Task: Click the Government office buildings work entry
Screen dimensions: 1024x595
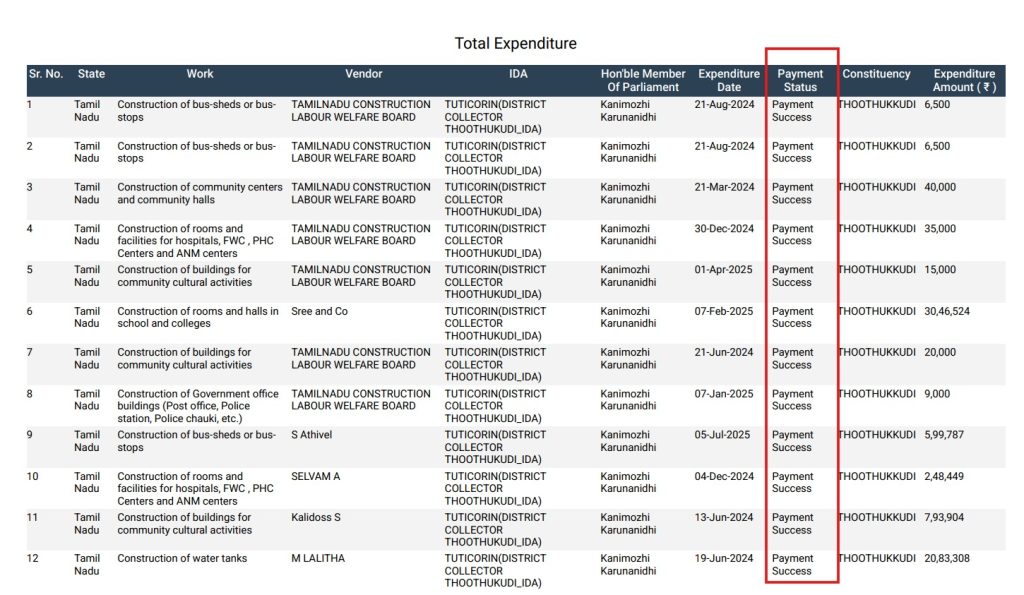Action: [x=198, y=406]
